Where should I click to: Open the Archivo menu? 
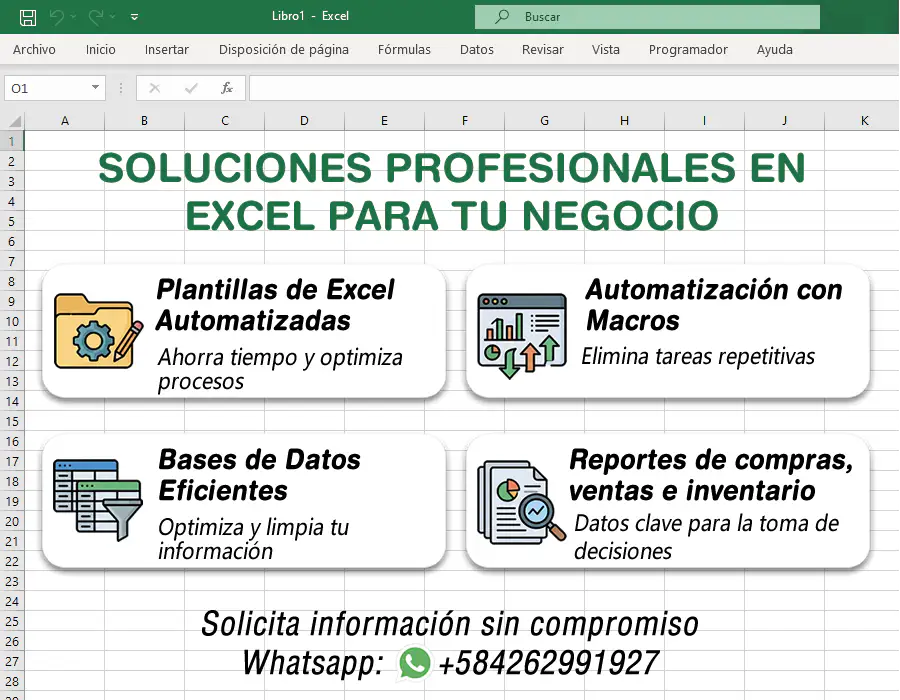click(34, 49)
